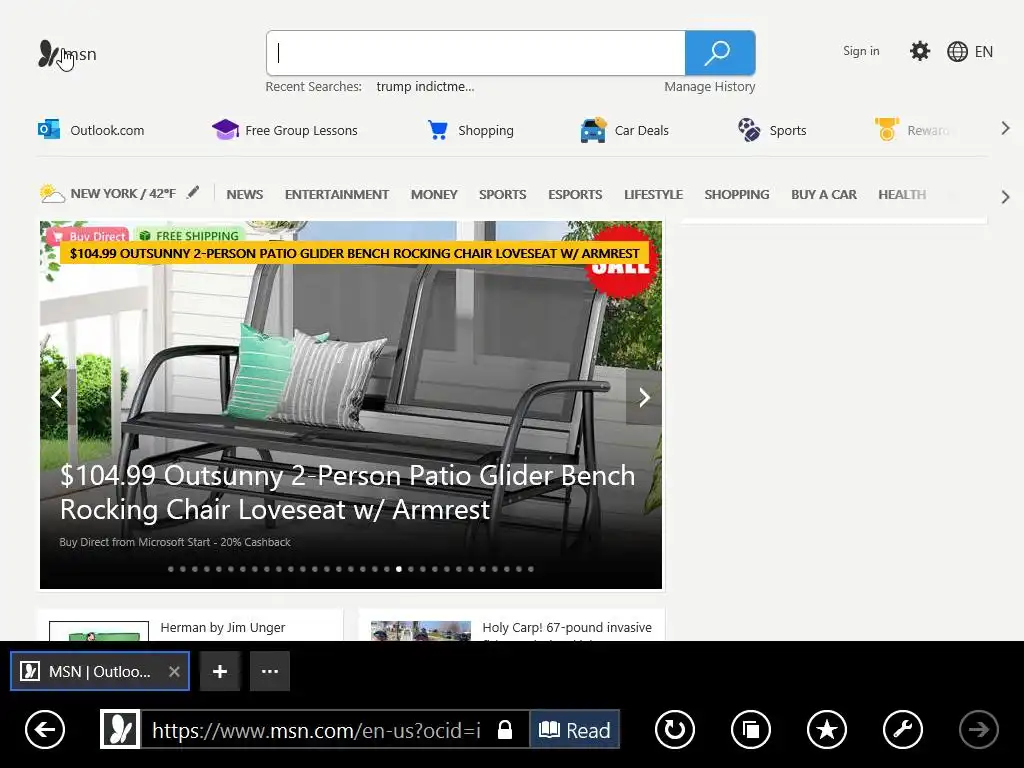1024x768 pixels.
Task: Click the site favicon beside the address bar
Action: pyautogui.click(x=120, y=729)
